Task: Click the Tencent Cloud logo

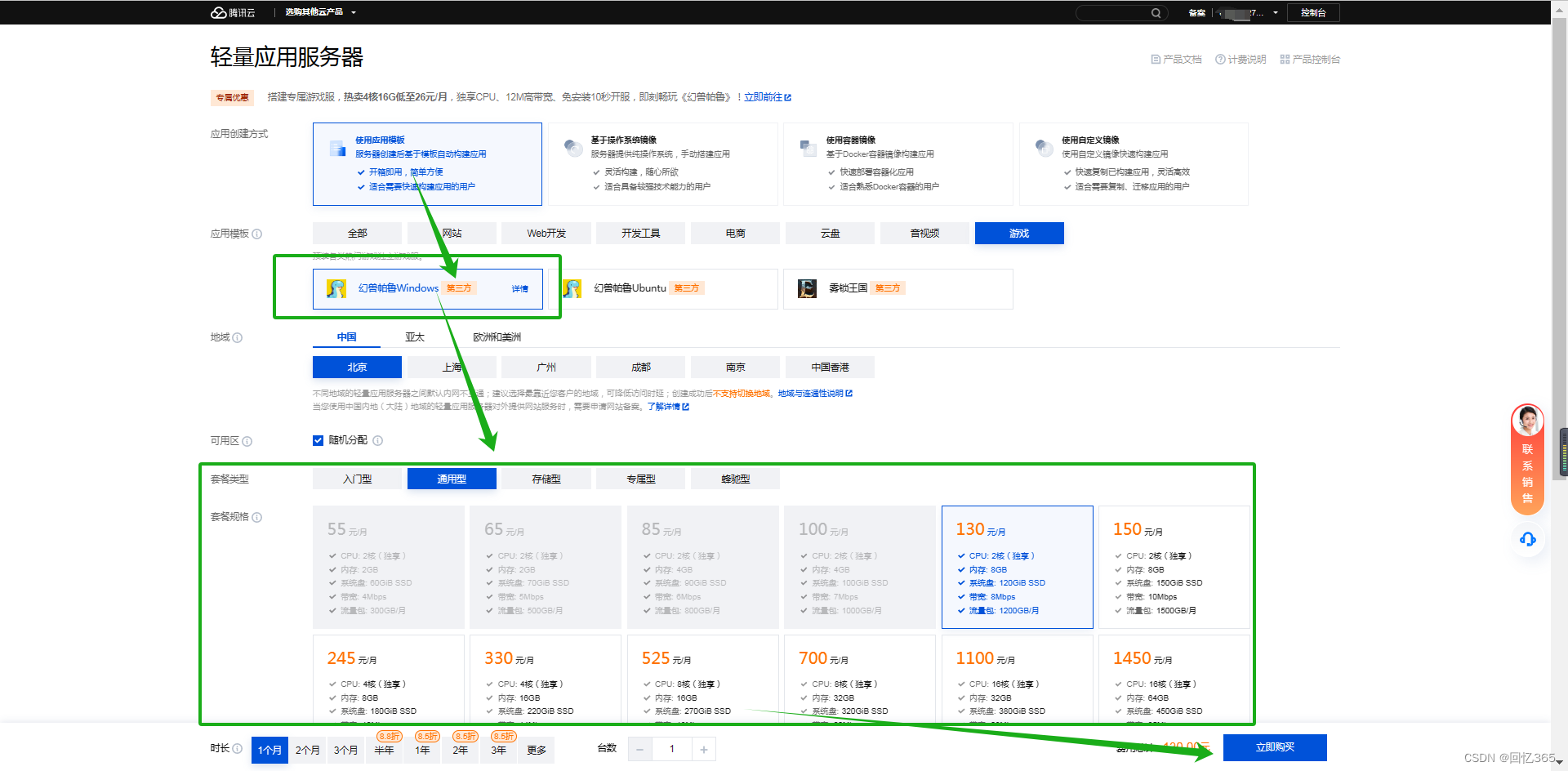Action: pyautogui.click(x=233, y=12)
